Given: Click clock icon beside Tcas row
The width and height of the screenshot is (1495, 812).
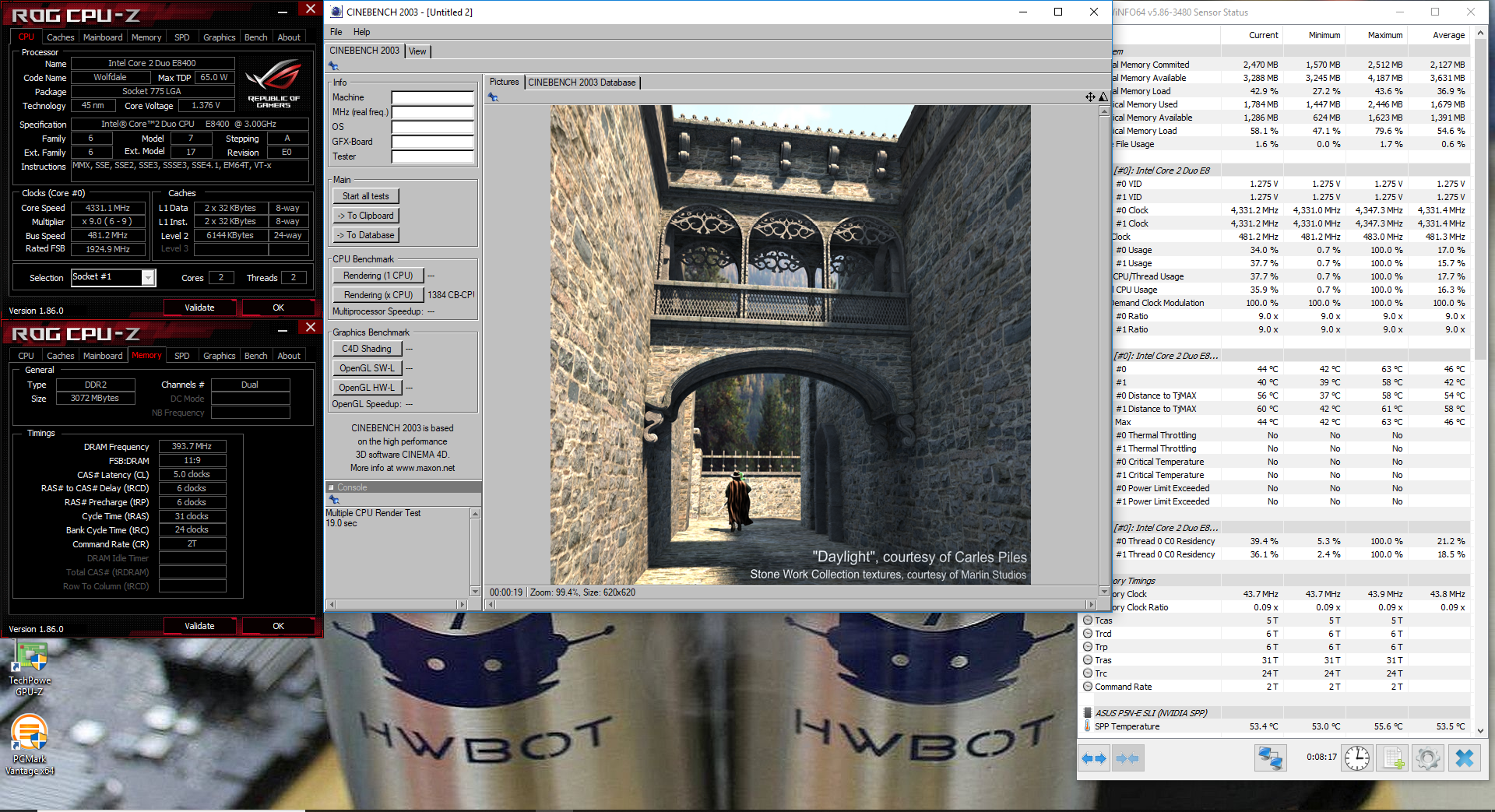Looking at the screenshot, I should (x=1088, y=620).
